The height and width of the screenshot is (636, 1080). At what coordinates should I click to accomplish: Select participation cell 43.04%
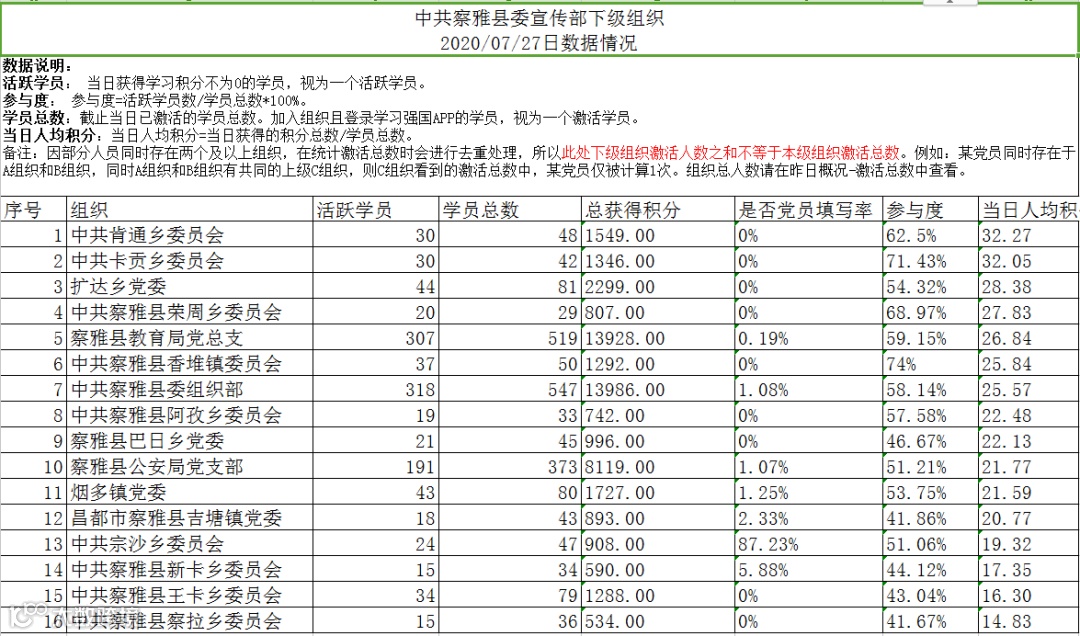click(931, 595)
